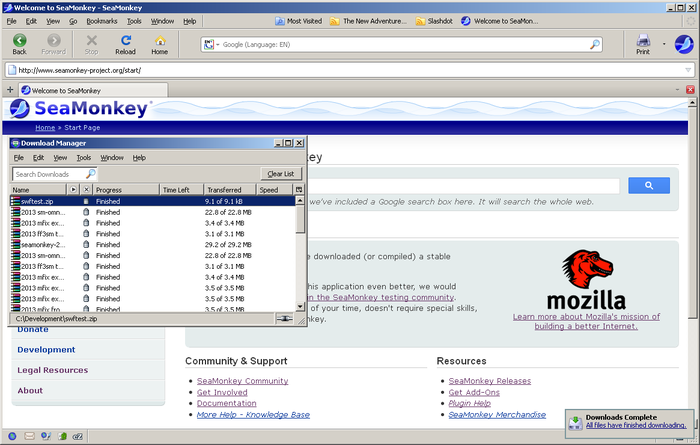Click the online/offline status icon in Download Manager
Image resolution: width=700 pixels, height=445 pixels.
(x=284, y=319)
